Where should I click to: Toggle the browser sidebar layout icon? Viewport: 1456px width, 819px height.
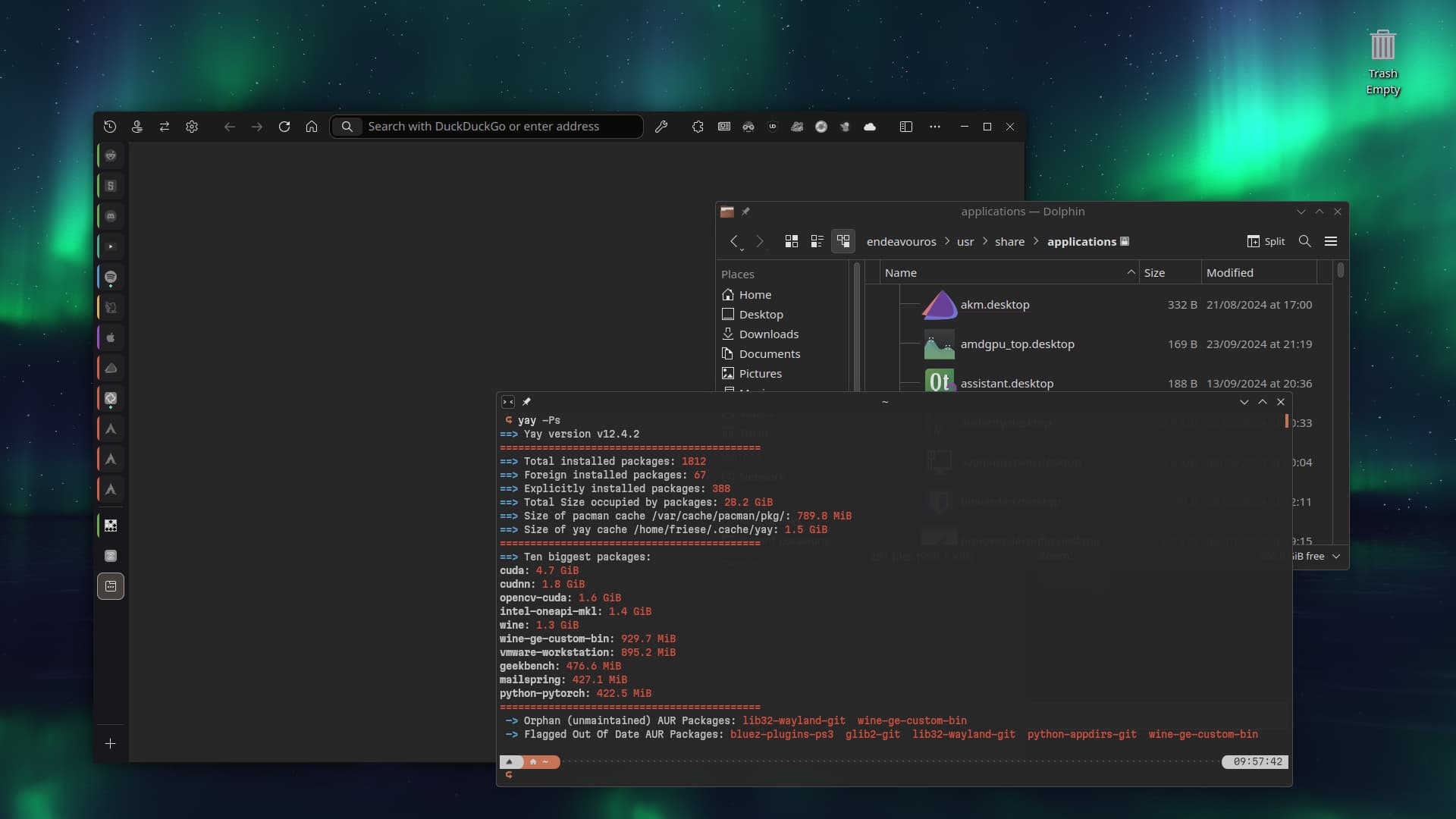(906, 127)
